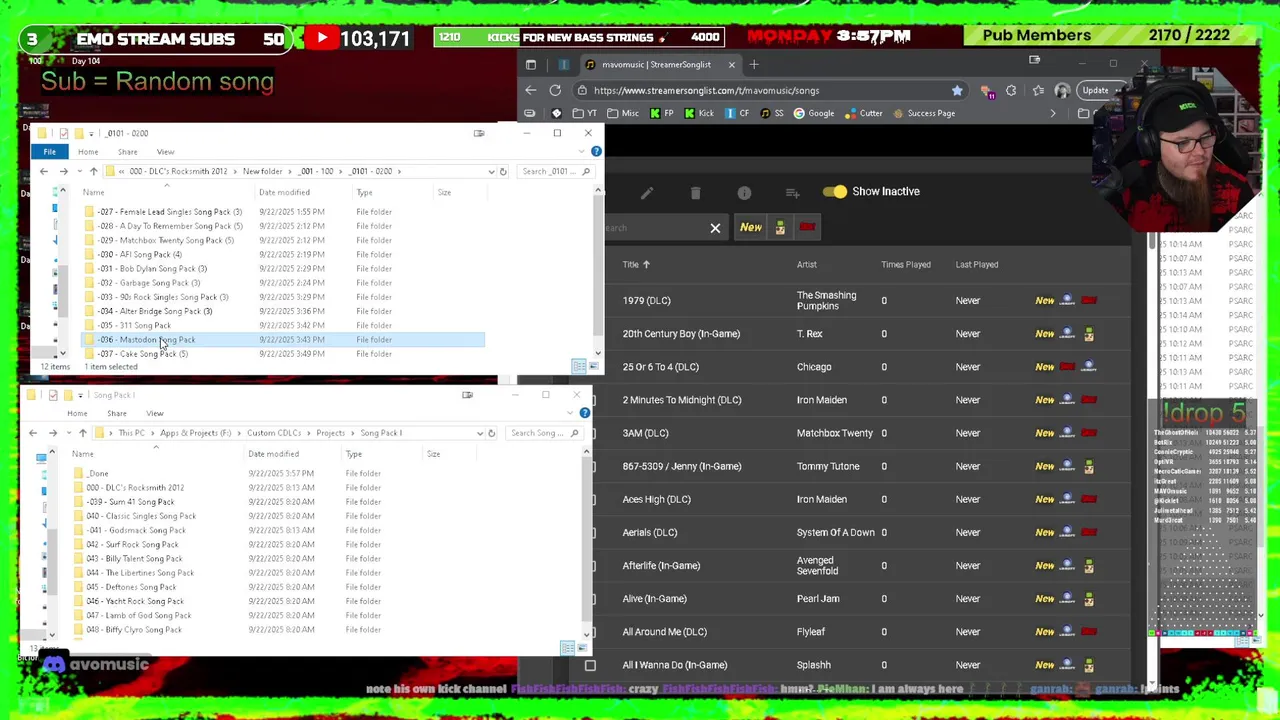The width and height of the screenshot is (1280, 720).
Task: Toggle the Show Inactive switch
Action: [835, 191]
